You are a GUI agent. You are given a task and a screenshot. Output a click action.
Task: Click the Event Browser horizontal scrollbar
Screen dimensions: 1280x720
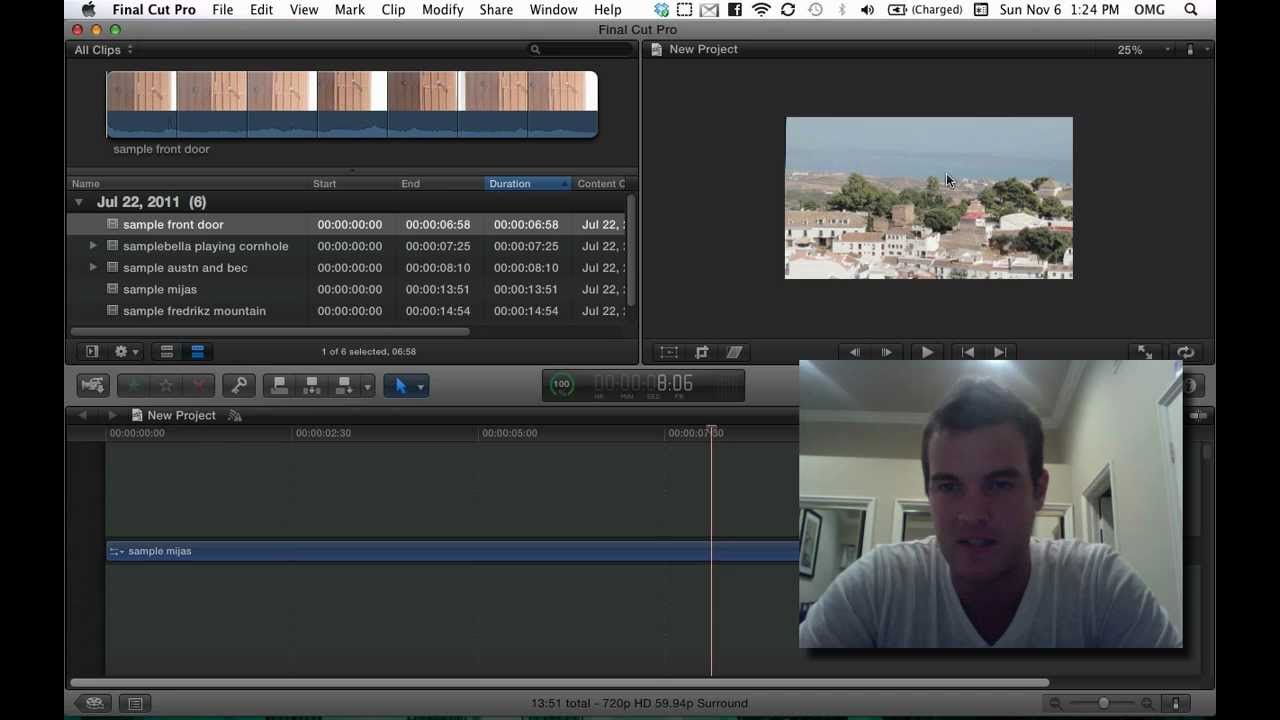269,331
